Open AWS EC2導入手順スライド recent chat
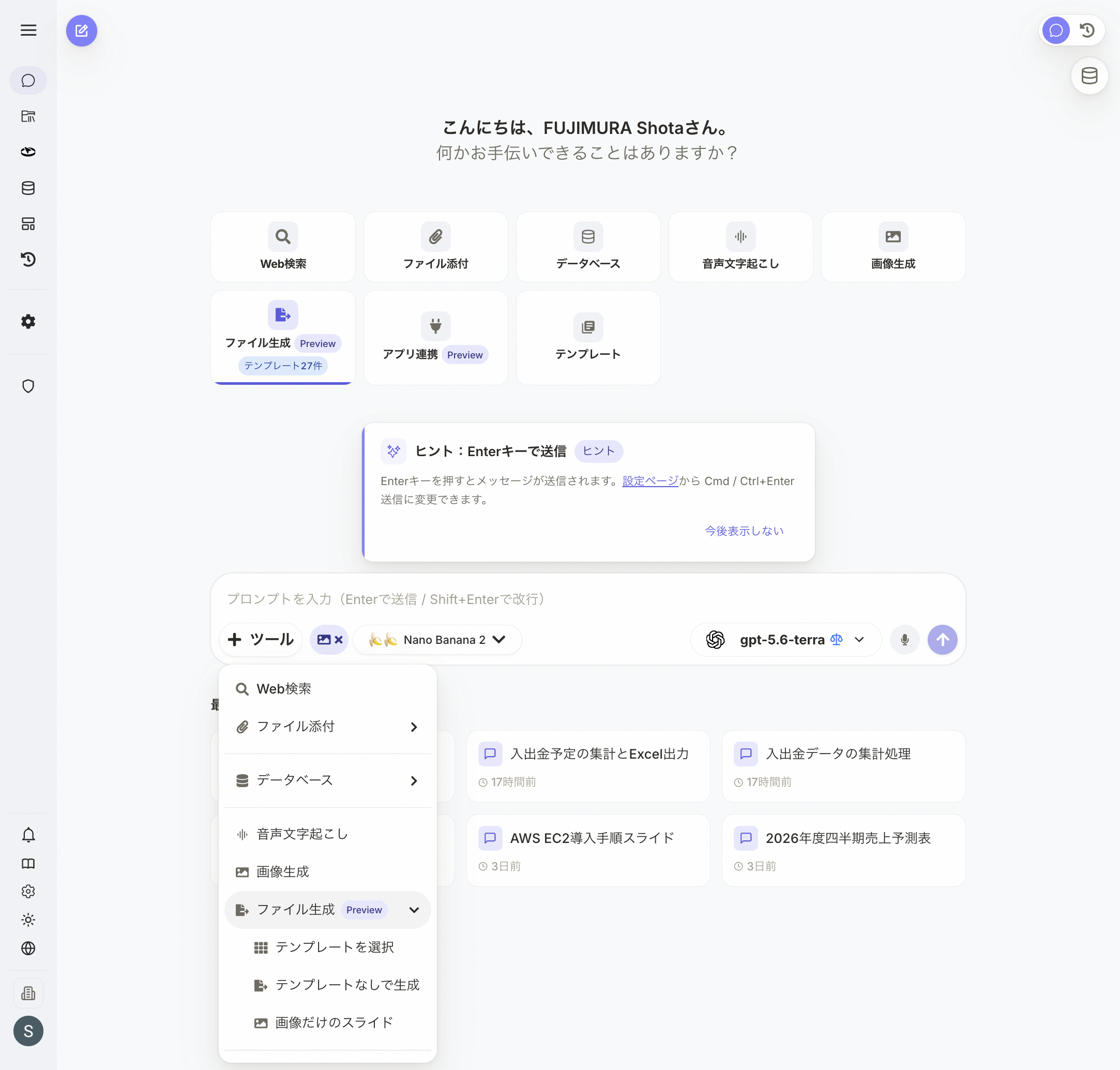 tap(588, 850)
